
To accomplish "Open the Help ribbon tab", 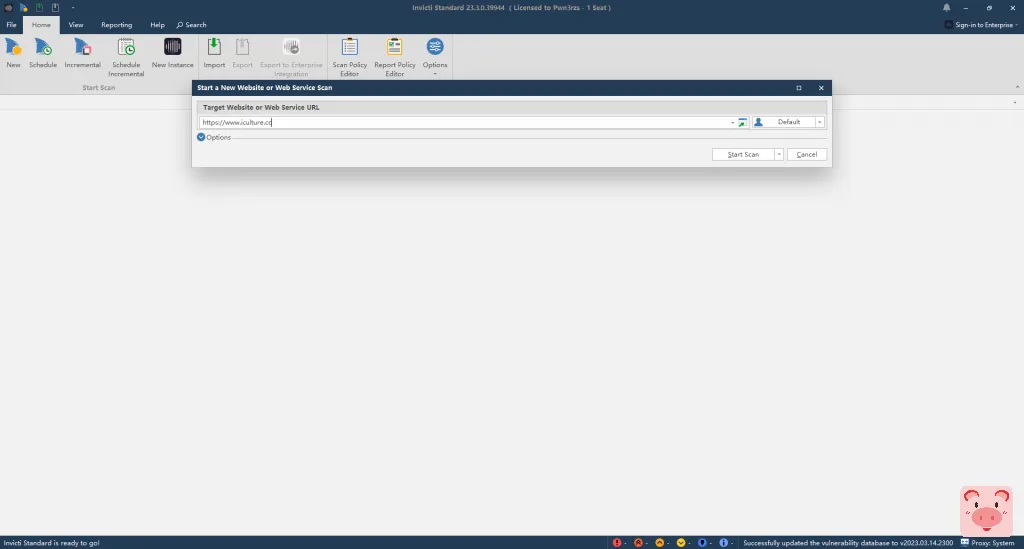I will click(157, 25).
